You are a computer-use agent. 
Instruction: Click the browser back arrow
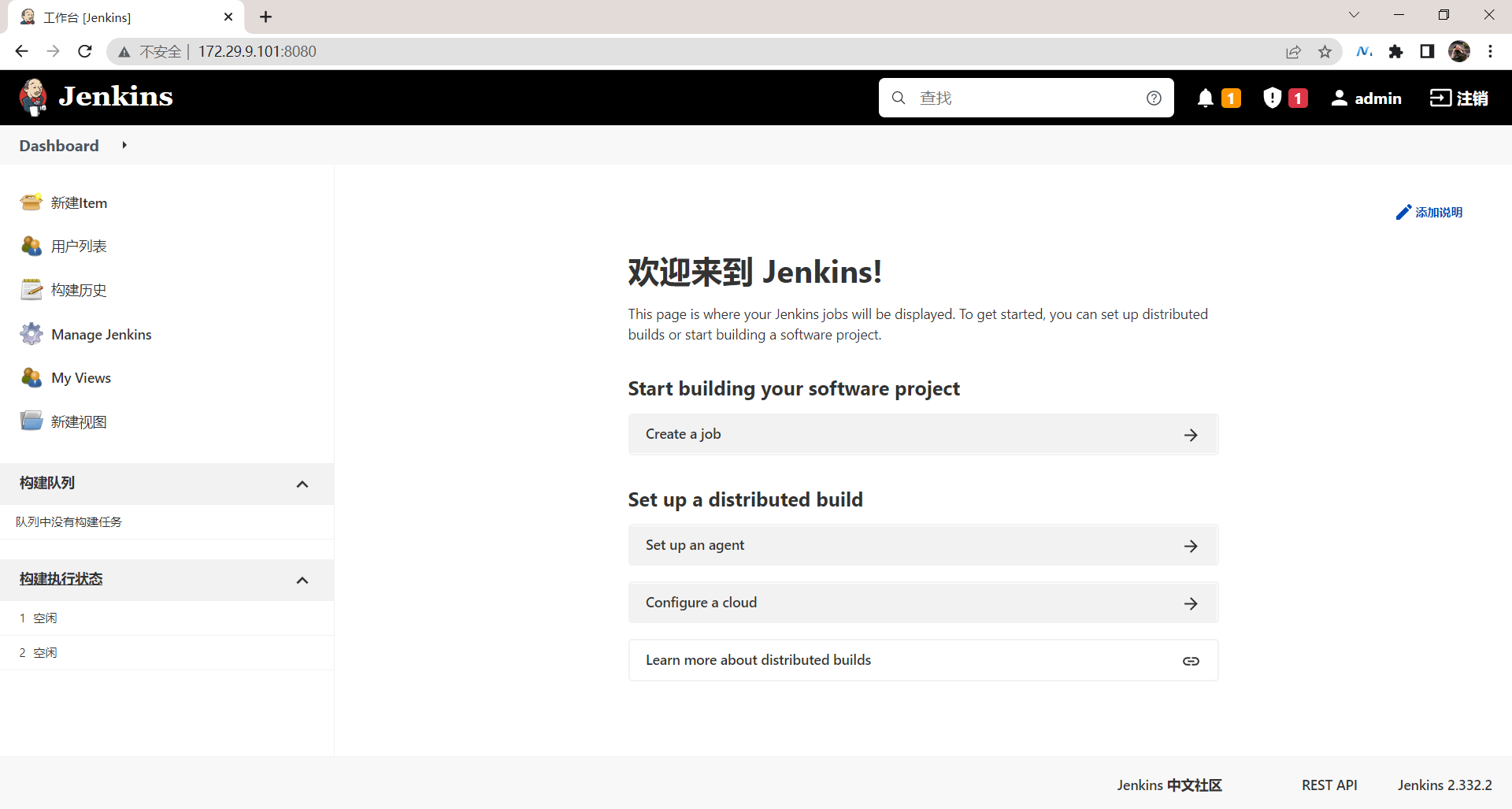[x=21, y=51]
